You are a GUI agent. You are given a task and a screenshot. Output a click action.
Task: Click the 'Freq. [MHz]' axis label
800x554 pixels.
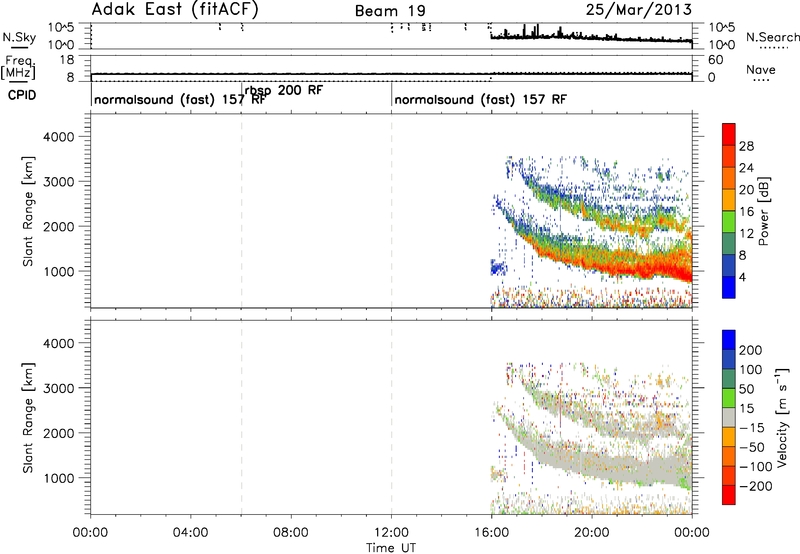point(18,68)
